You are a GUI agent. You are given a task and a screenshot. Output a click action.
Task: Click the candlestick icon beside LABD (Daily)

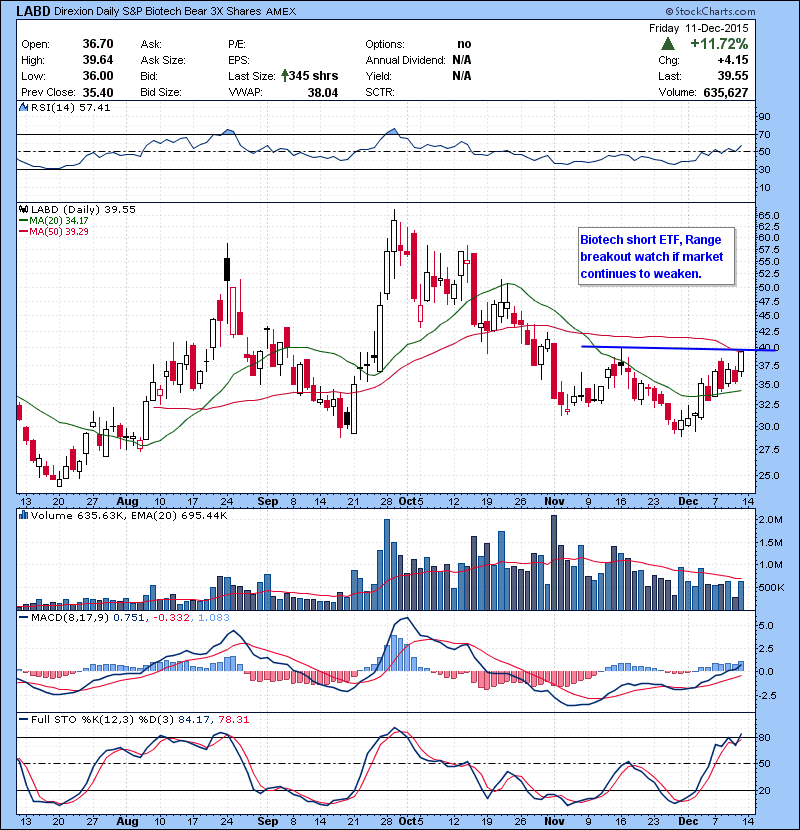23,209
